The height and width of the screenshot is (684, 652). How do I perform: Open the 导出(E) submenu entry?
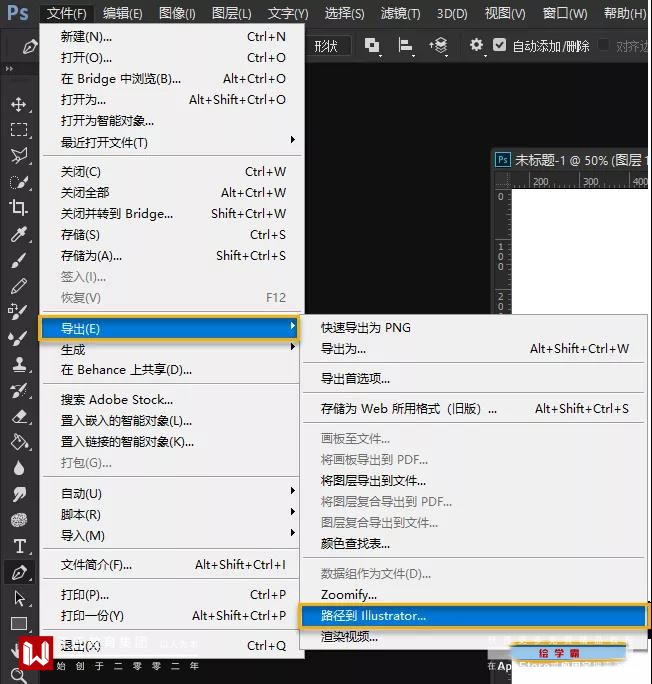[x=169, y=328]
